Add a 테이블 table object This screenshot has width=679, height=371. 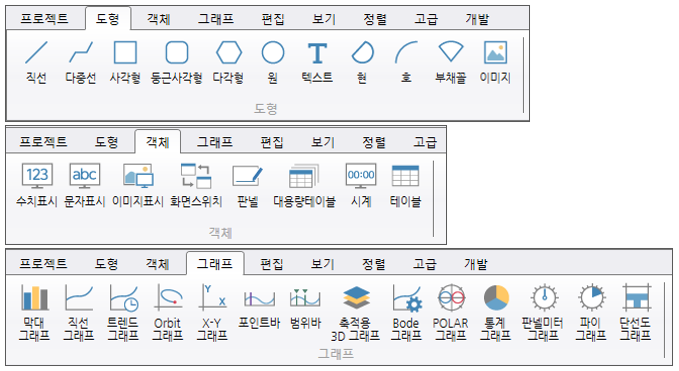[405, 185]
